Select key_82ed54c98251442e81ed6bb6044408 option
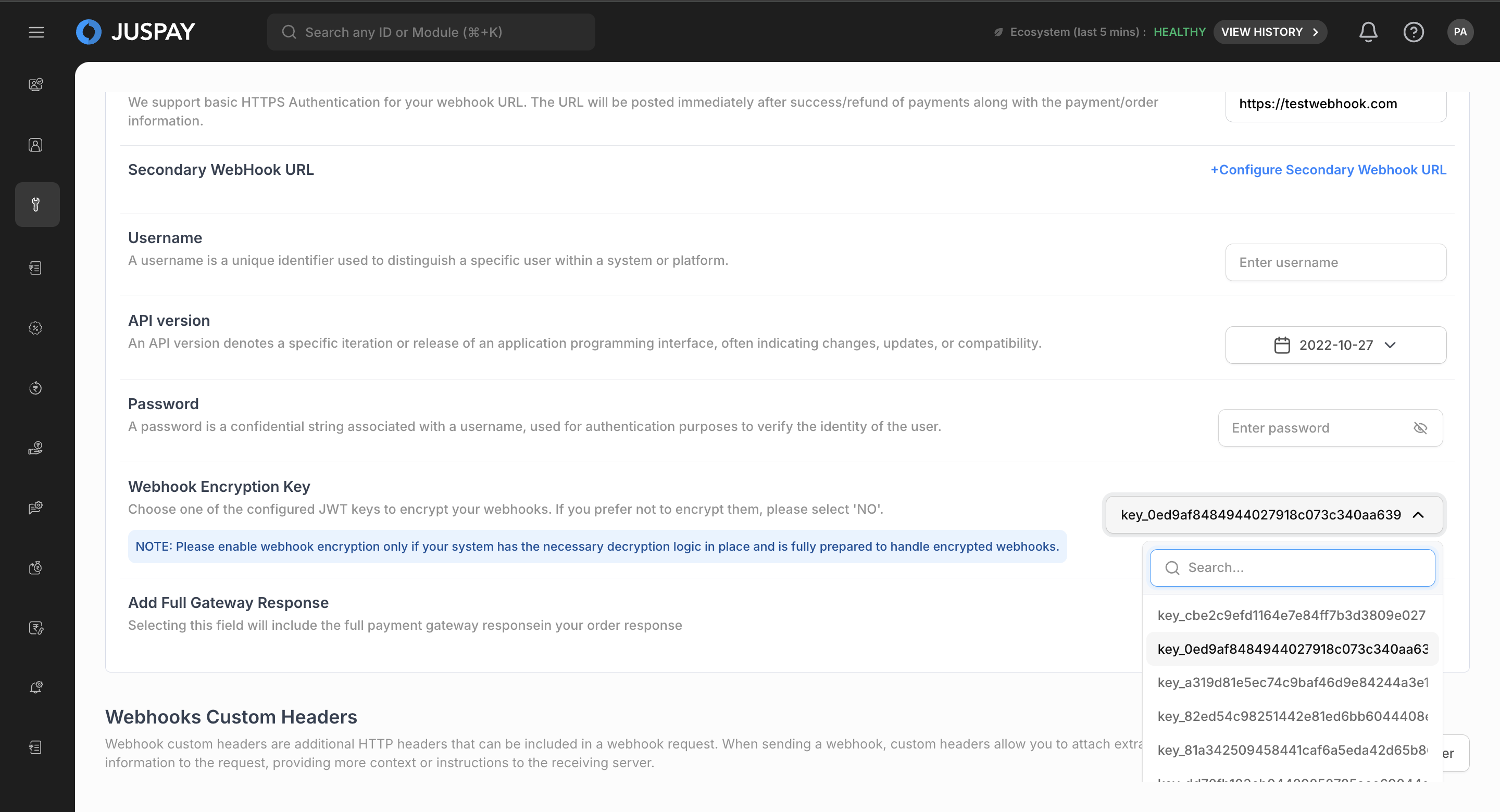The image size is (1500, 812). tap(1291, 716)
